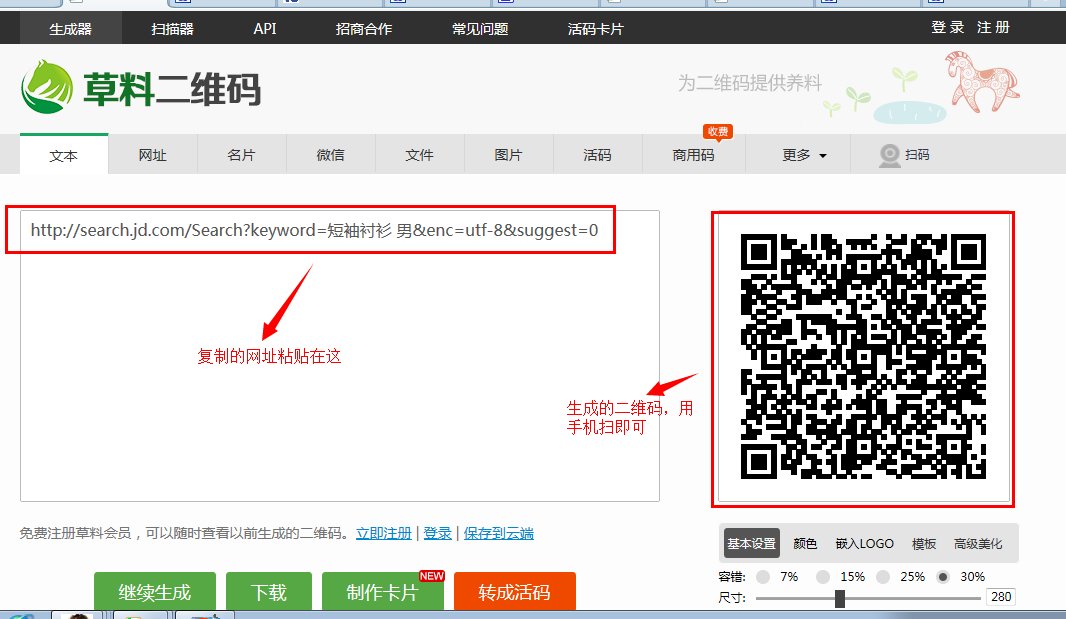Open 常见问题 from the top menu
The image size is (1066, 619).
480,27
